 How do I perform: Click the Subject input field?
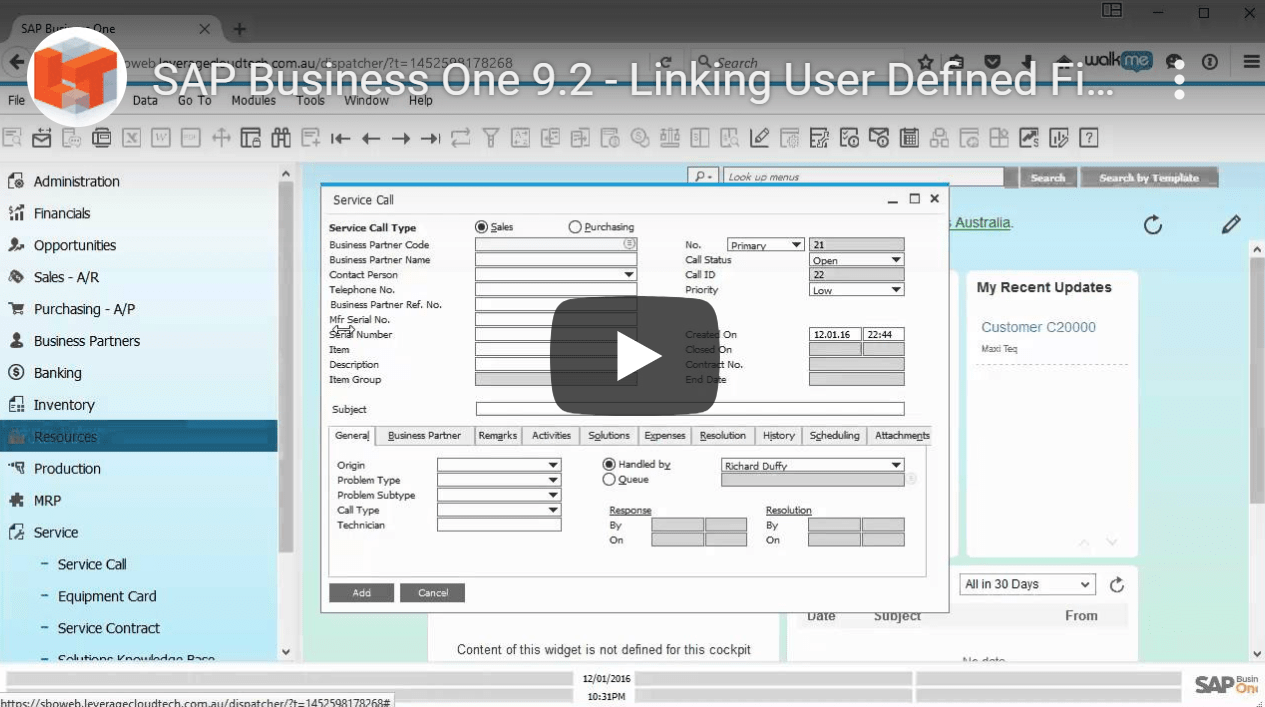point(690,409)
